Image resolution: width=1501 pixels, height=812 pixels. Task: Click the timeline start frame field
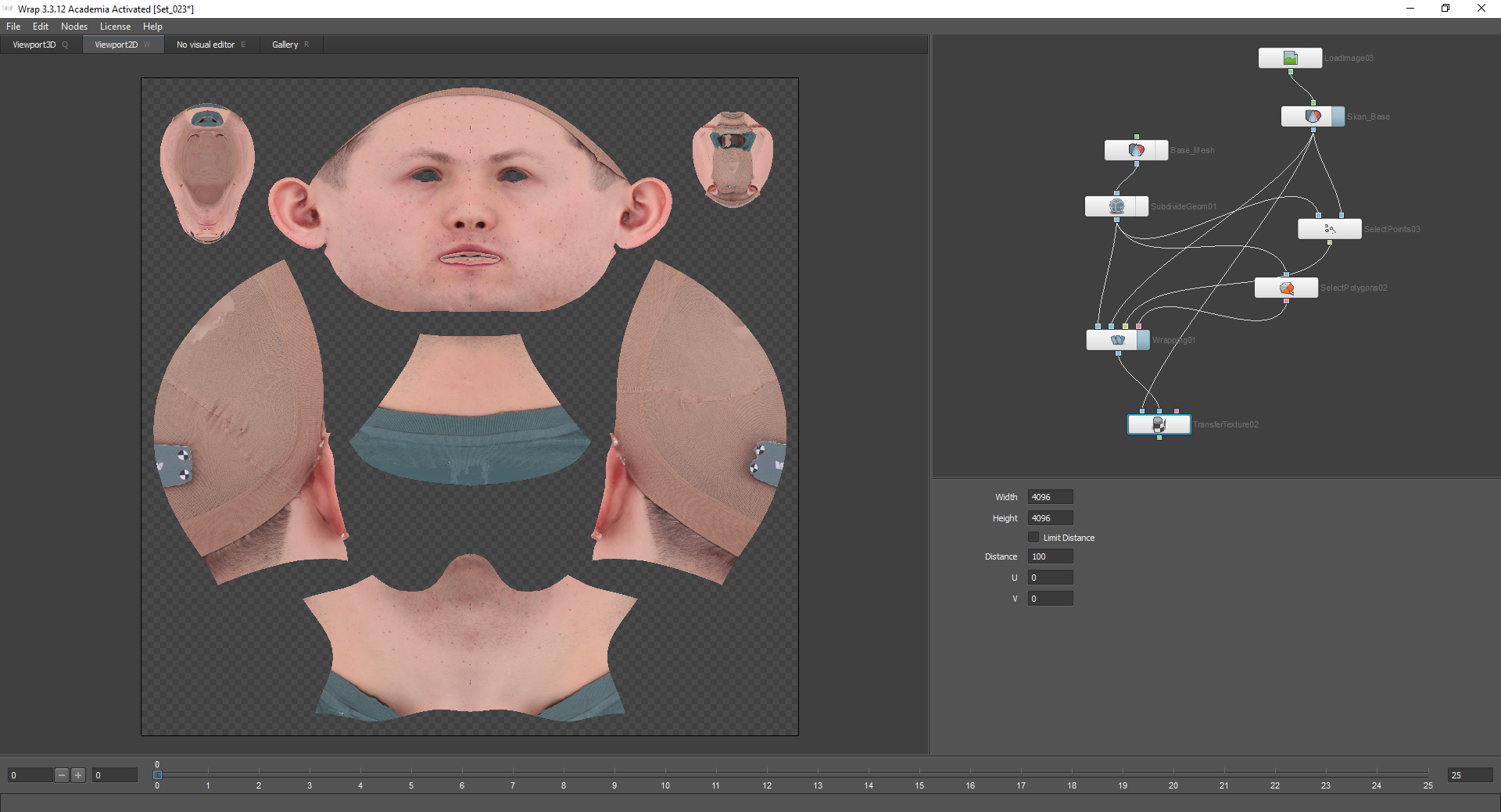pyautogui.click(x=30, y=775)
